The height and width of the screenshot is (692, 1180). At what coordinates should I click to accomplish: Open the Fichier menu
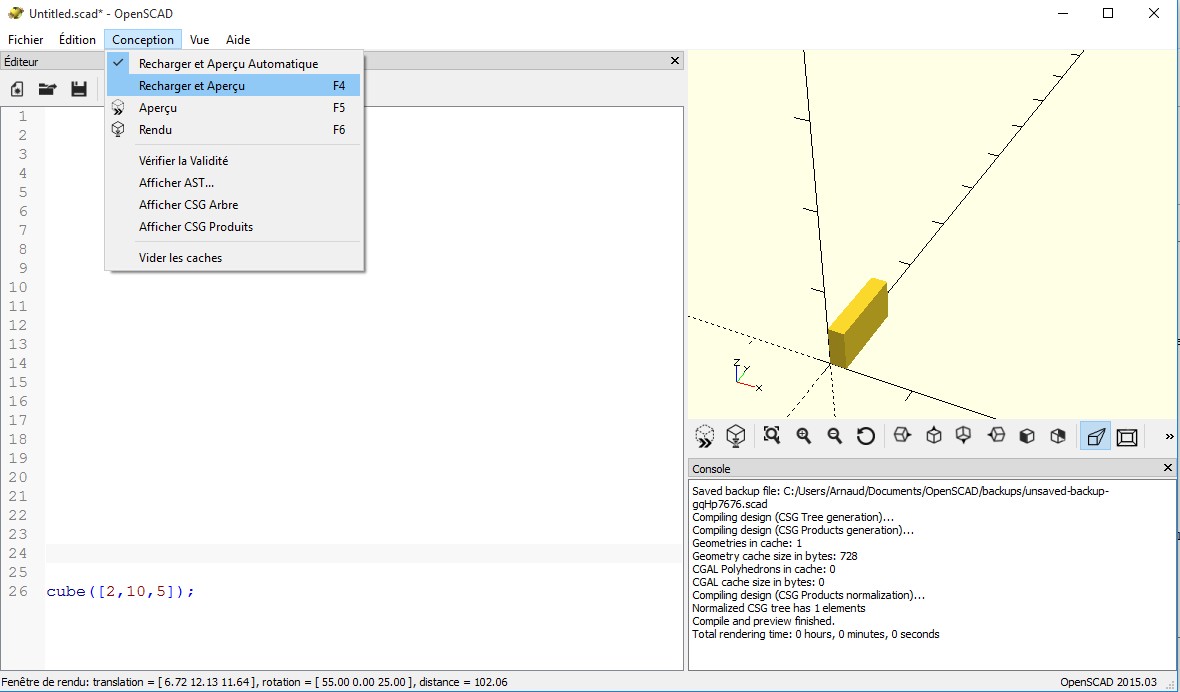pos(26,40)
